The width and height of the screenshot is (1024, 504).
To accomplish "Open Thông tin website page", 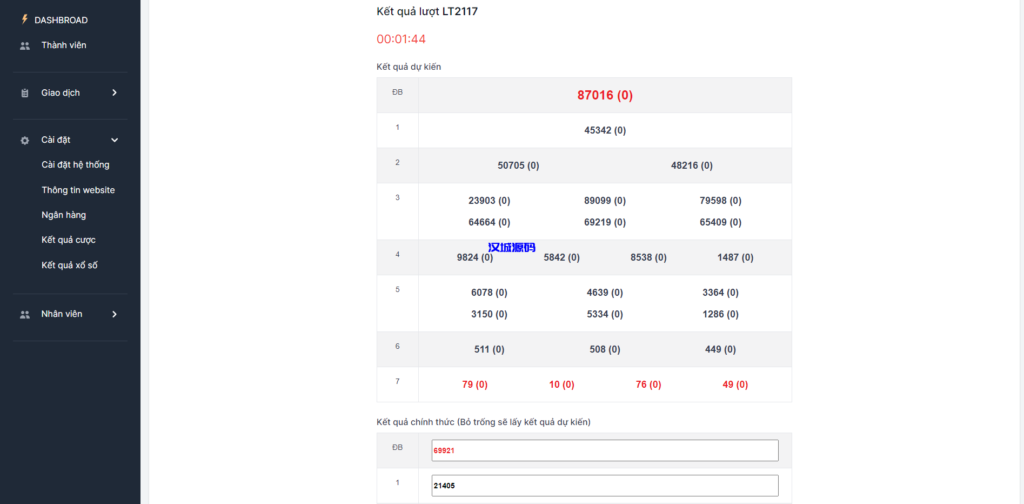I will (x=78, y=190).
